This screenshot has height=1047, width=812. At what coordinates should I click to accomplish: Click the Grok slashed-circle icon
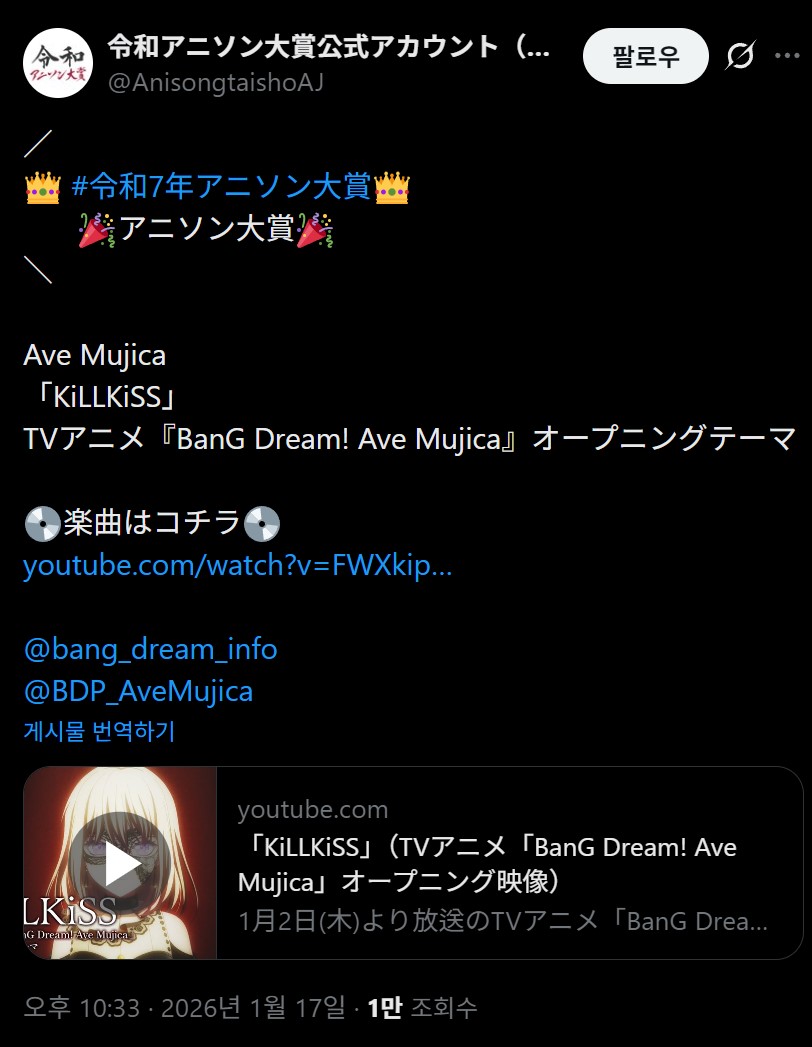740,56
